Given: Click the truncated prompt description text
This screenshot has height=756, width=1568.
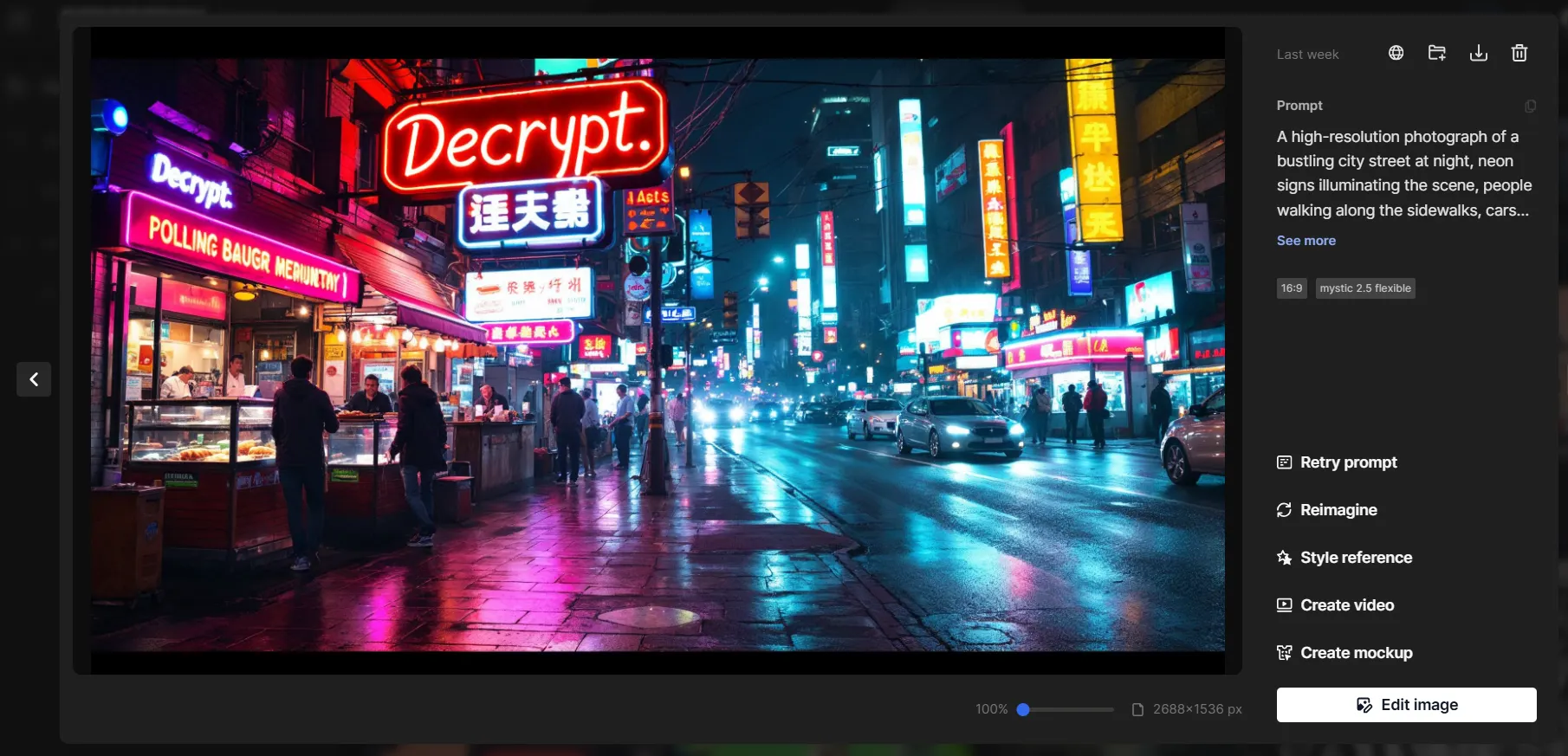Looking at the screenshot, I should [x=1403, y=173].
